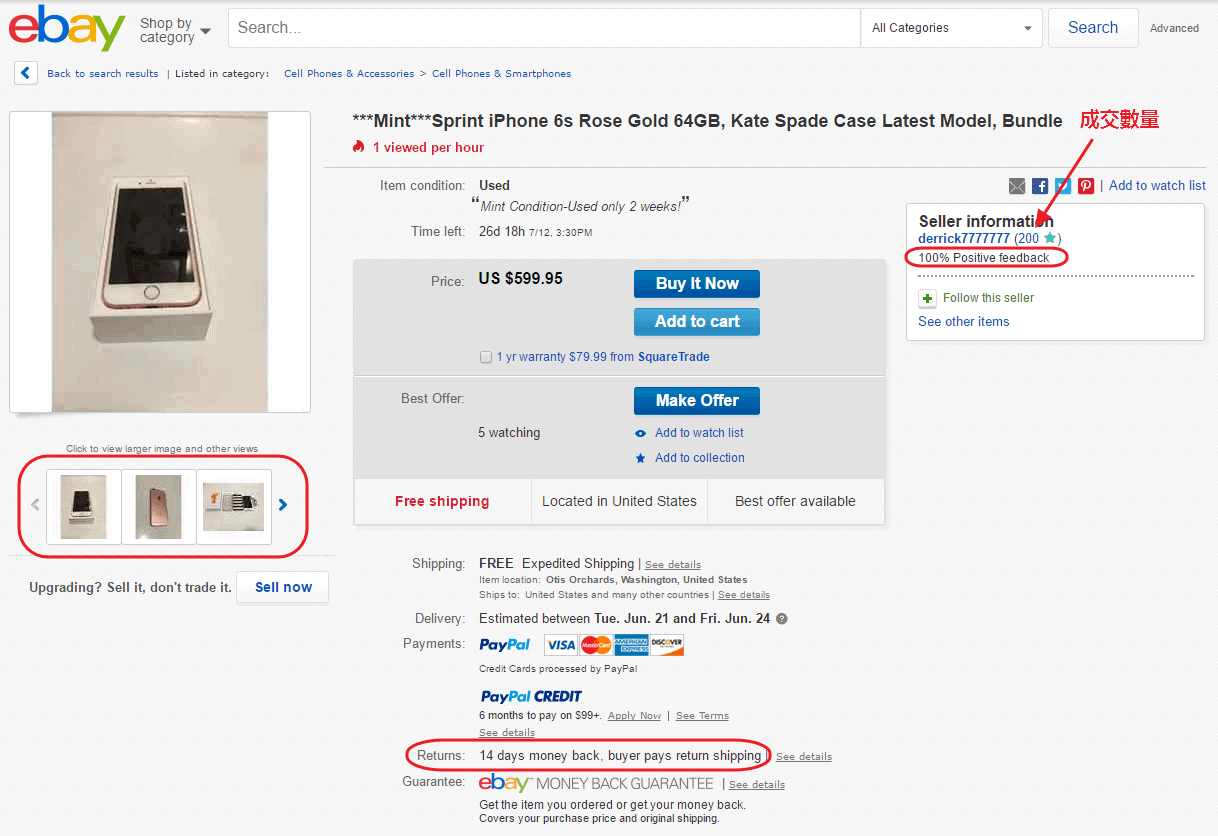Screen dimensions: 1218x836
Task: Open the All Categories dropdown
Action: (x=950, y=28)
